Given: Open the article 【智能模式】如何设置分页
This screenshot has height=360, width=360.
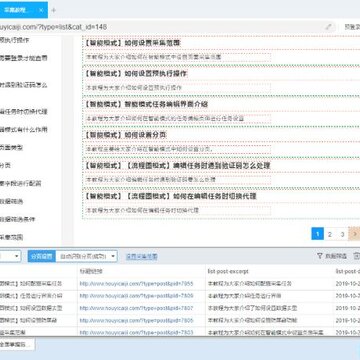Looking at the screenshot, I should click(125, 135).
